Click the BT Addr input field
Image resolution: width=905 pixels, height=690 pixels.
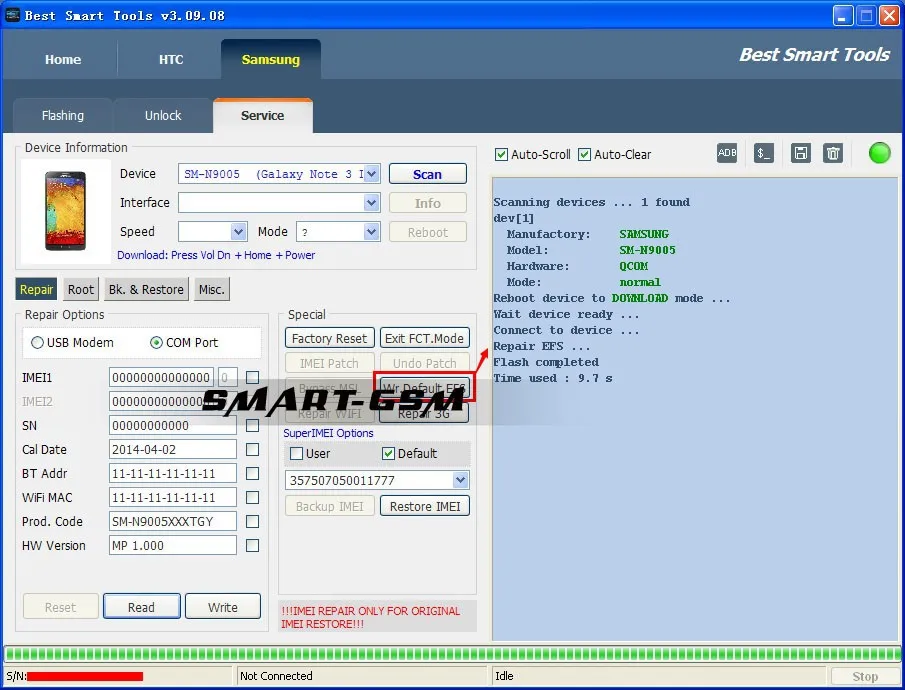(x=173, y=473)
